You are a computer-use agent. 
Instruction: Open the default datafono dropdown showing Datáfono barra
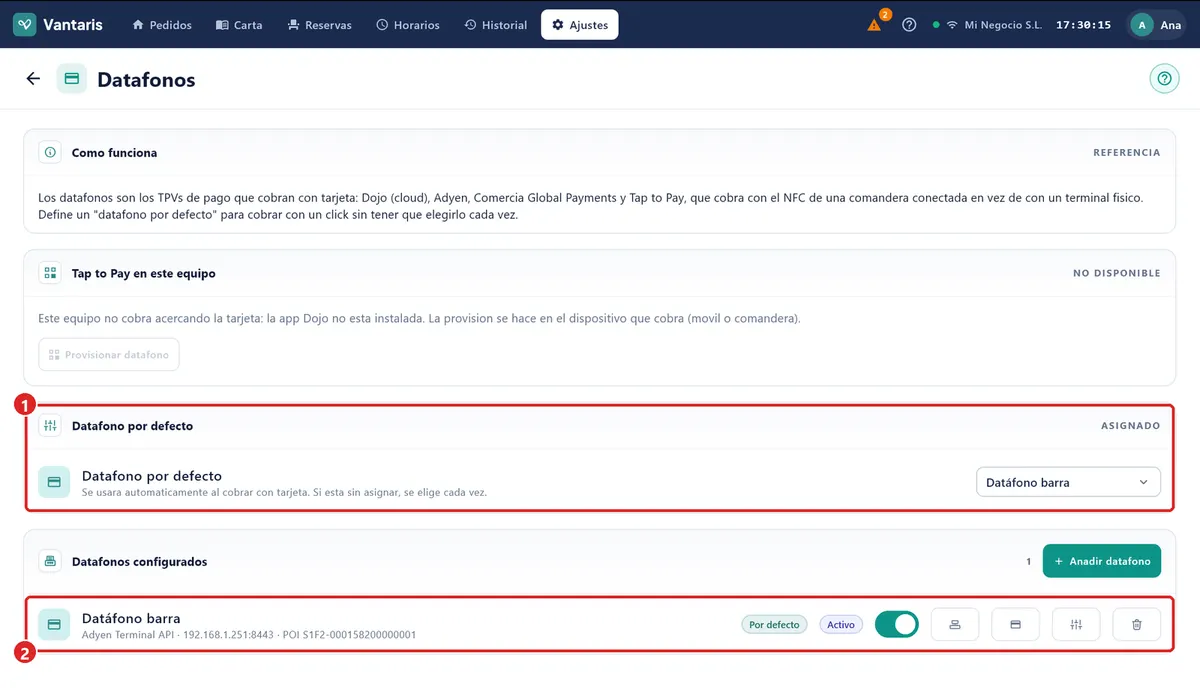point(1068,482)
